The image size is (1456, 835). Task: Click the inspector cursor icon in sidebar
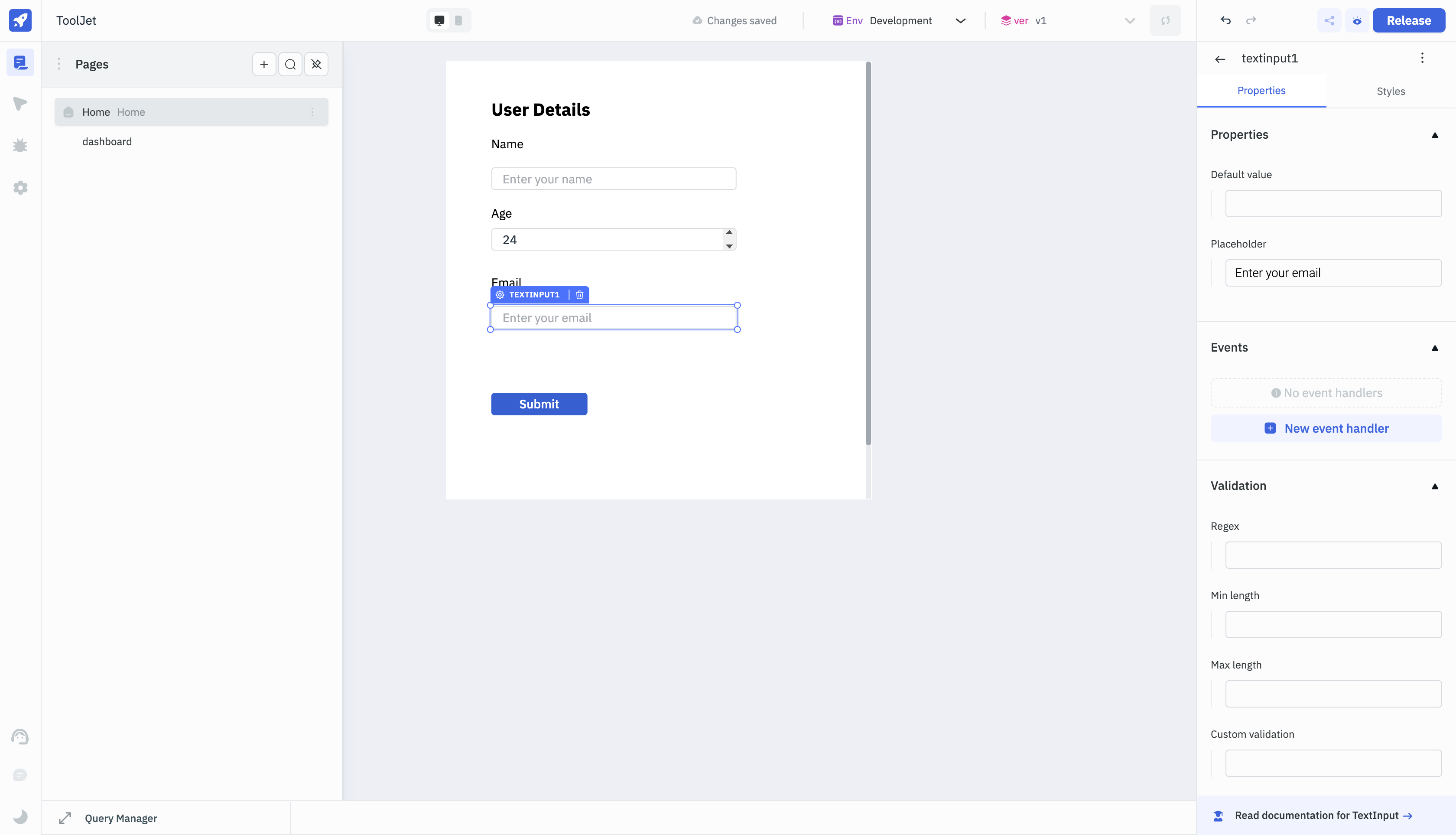coord(20,104)
